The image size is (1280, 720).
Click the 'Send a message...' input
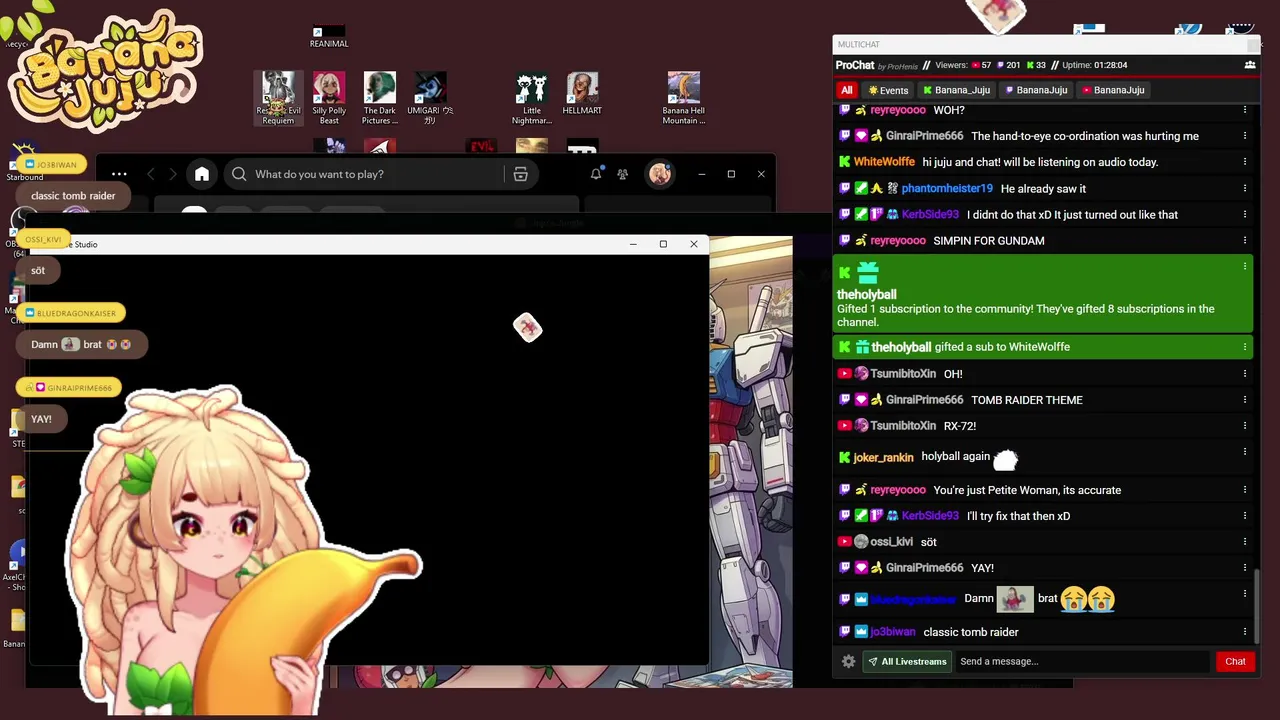(x=1082, y=661)
